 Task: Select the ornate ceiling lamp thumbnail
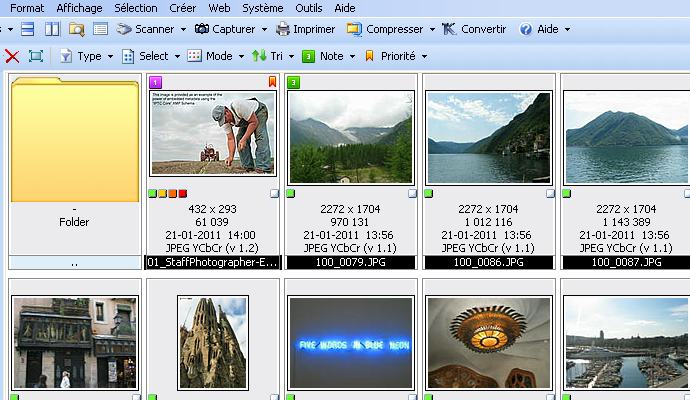click(489, 343)
